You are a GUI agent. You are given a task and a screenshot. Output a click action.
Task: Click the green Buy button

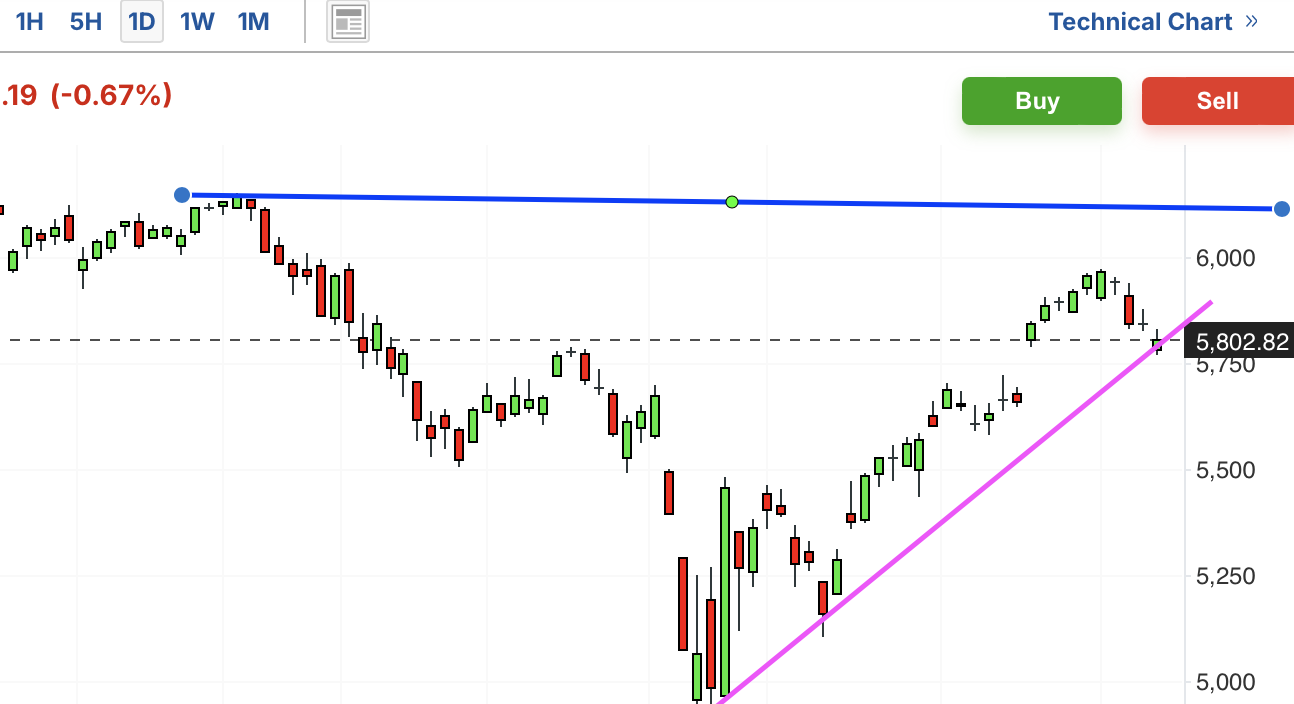tap(1041, 101)
